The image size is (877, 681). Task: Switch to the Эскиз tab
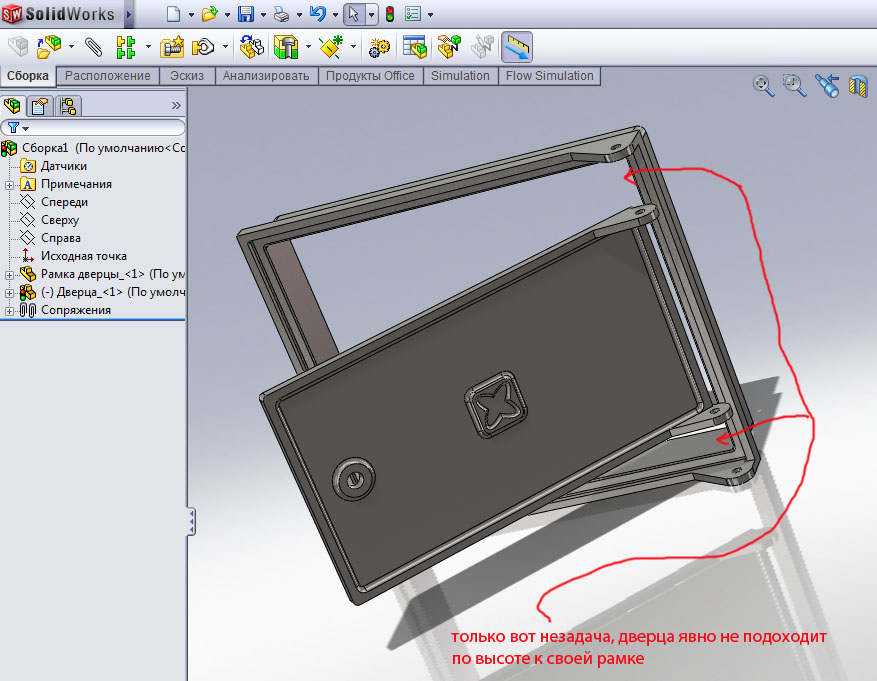(x=187, y=76)
